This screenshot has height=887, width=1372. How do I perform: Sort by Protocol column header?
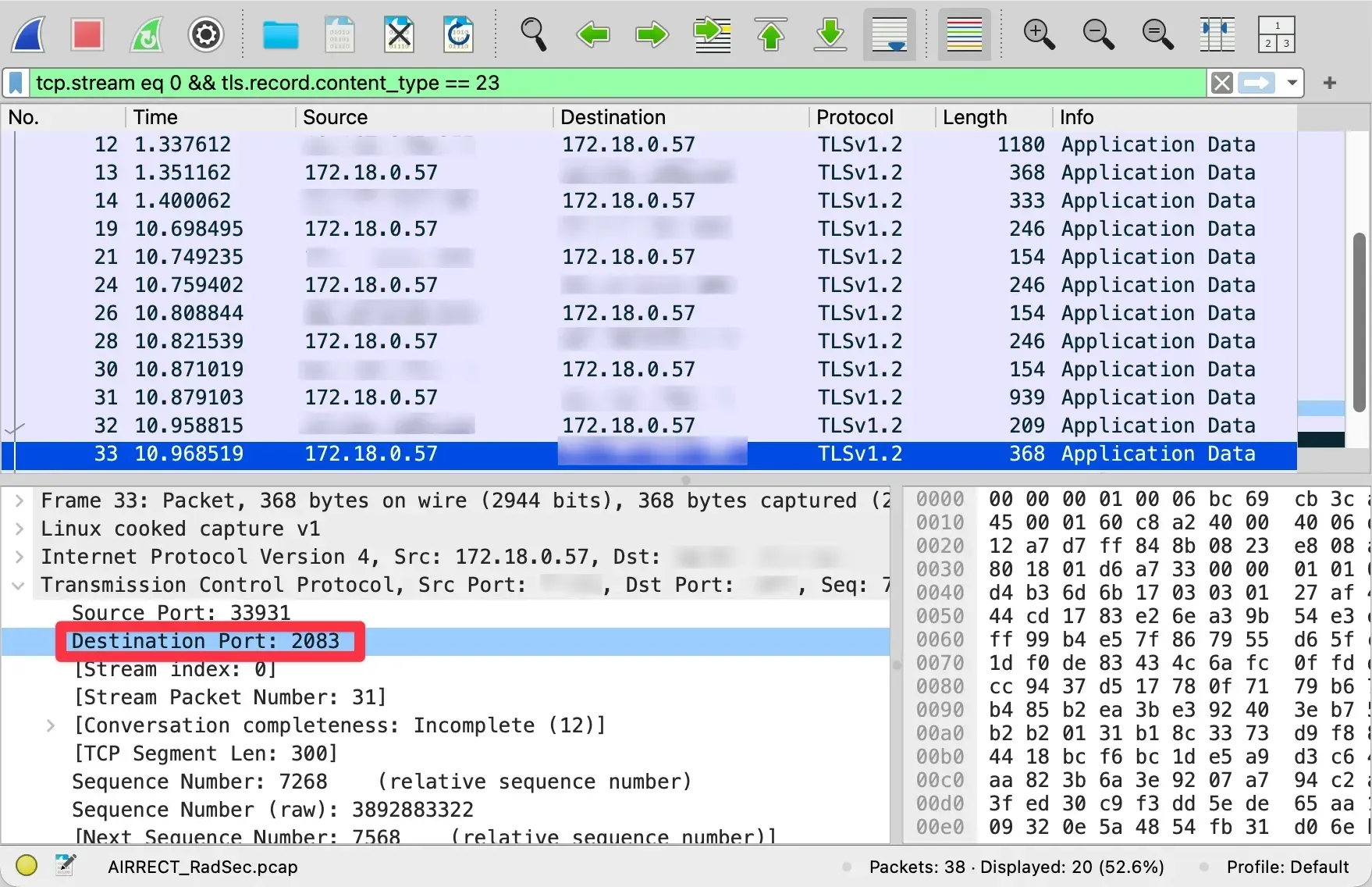tap(872, 117)
